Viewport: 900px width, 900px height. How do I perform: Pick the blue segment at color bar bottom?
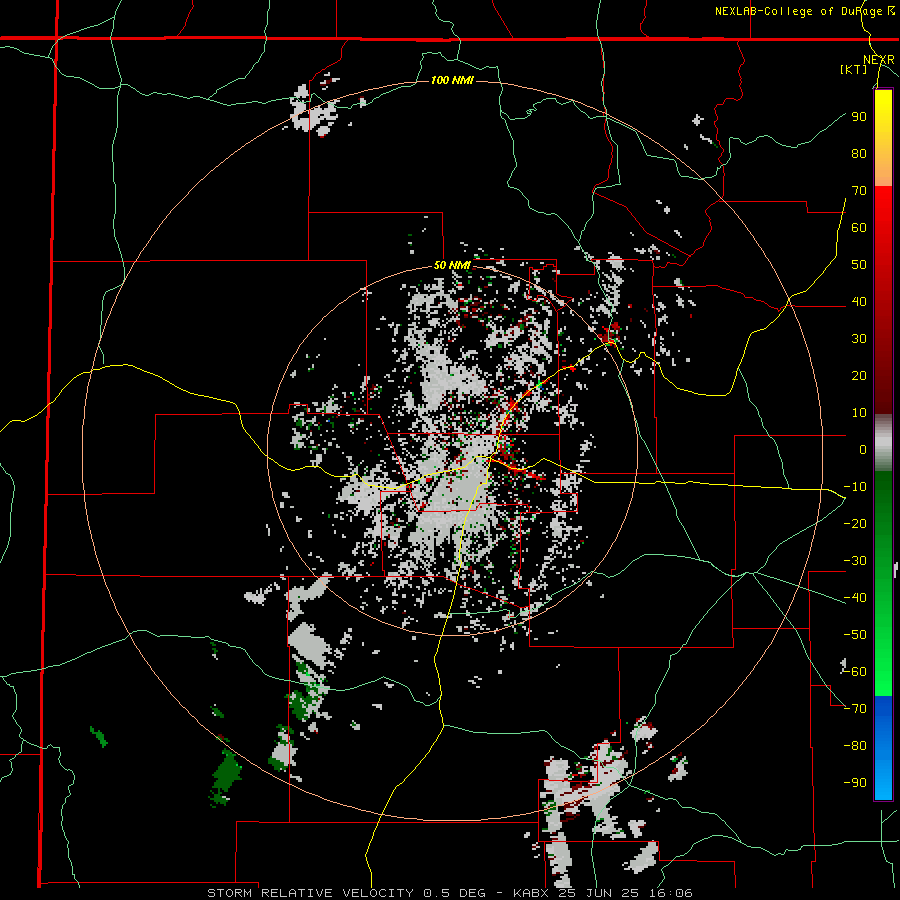click(x=883, y=747)
